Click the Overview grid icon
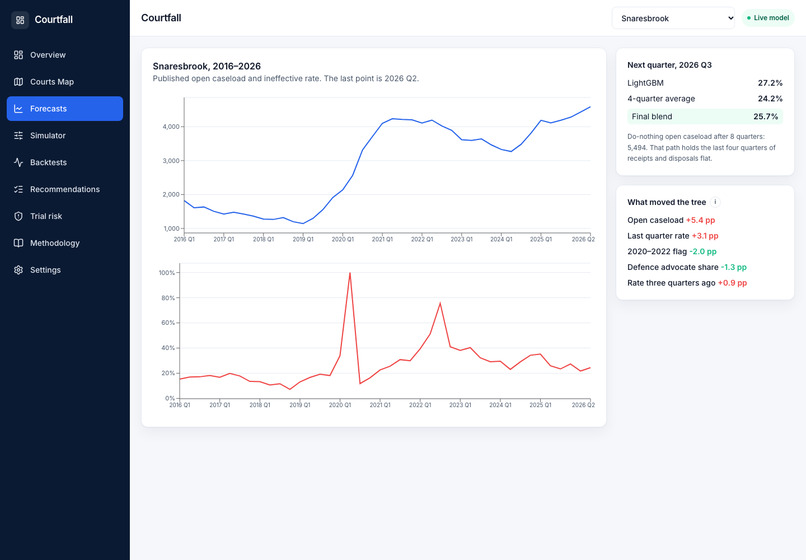 pyautogui.click(x=19, y=55)
